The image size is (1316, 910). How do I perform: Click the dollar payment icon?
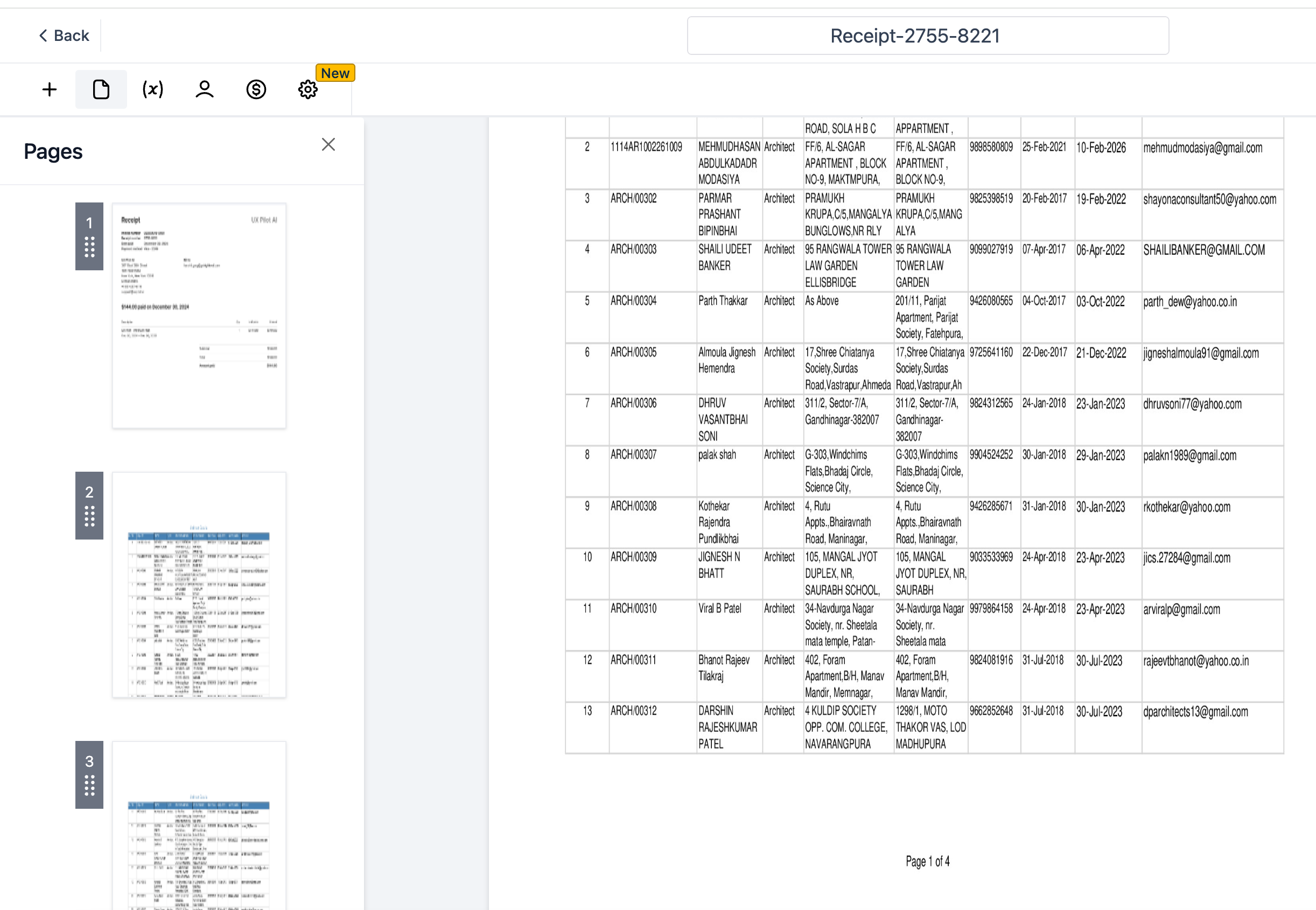point(256,89)
